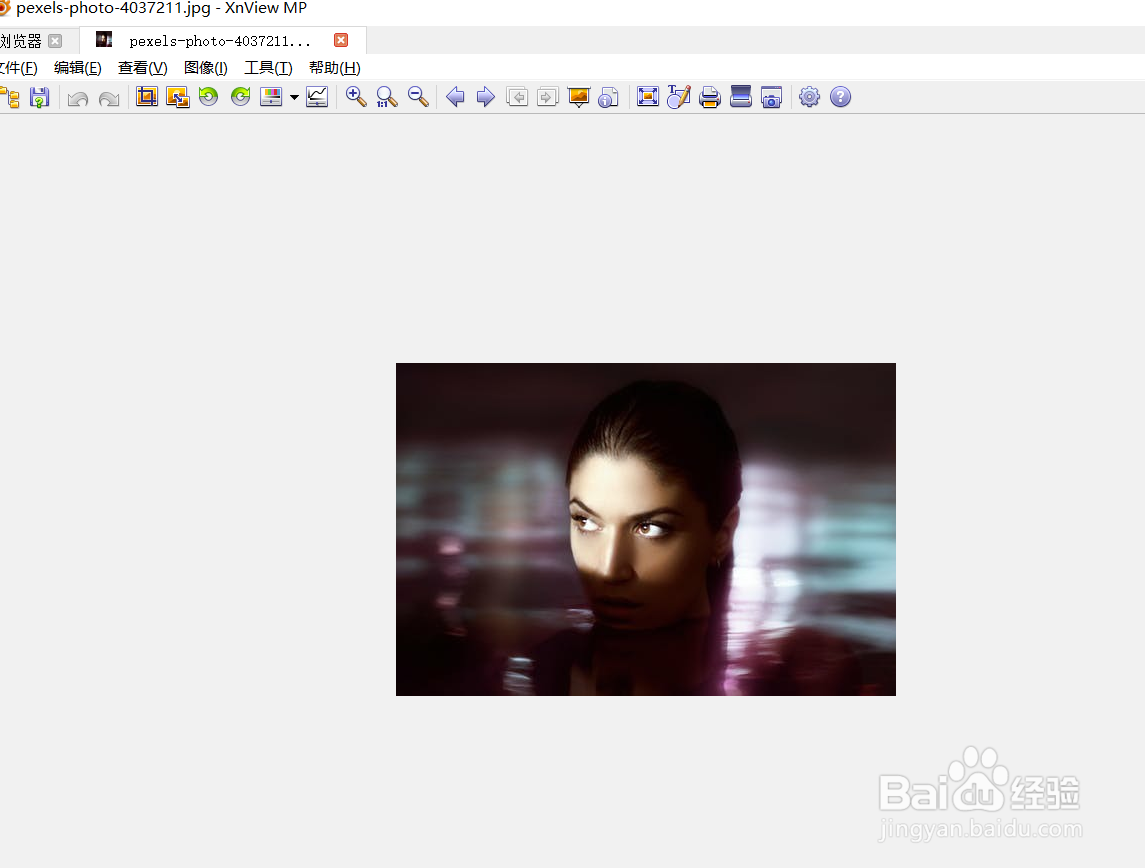Go to next image with right arrow
This screenshot has width=1145, height=868.
(x=486, y=96)
